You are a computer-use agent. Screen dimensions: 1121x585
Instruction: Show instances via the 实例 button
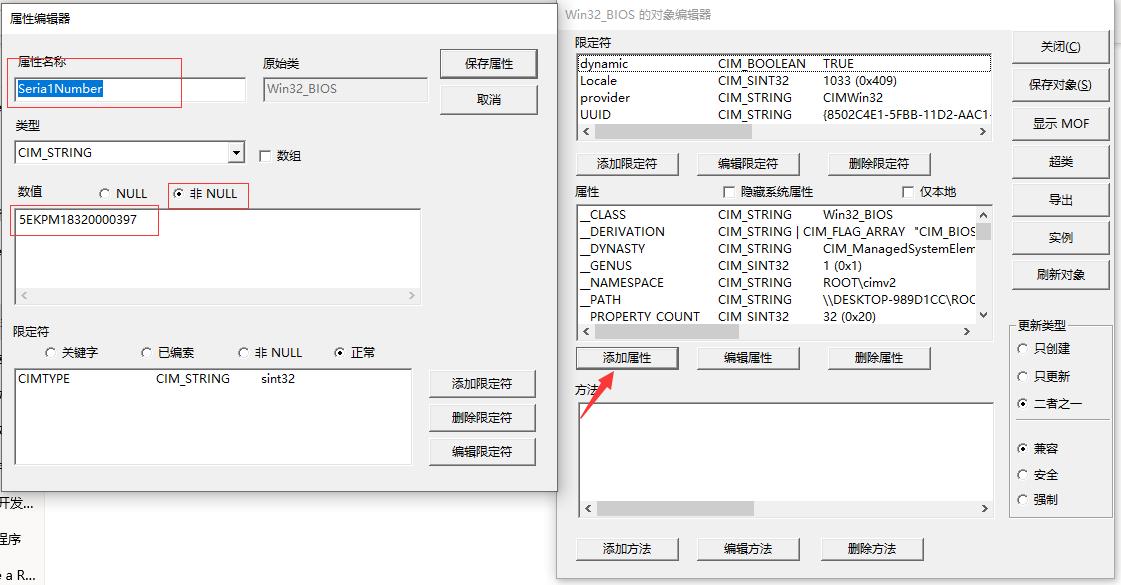[1061, 237]
